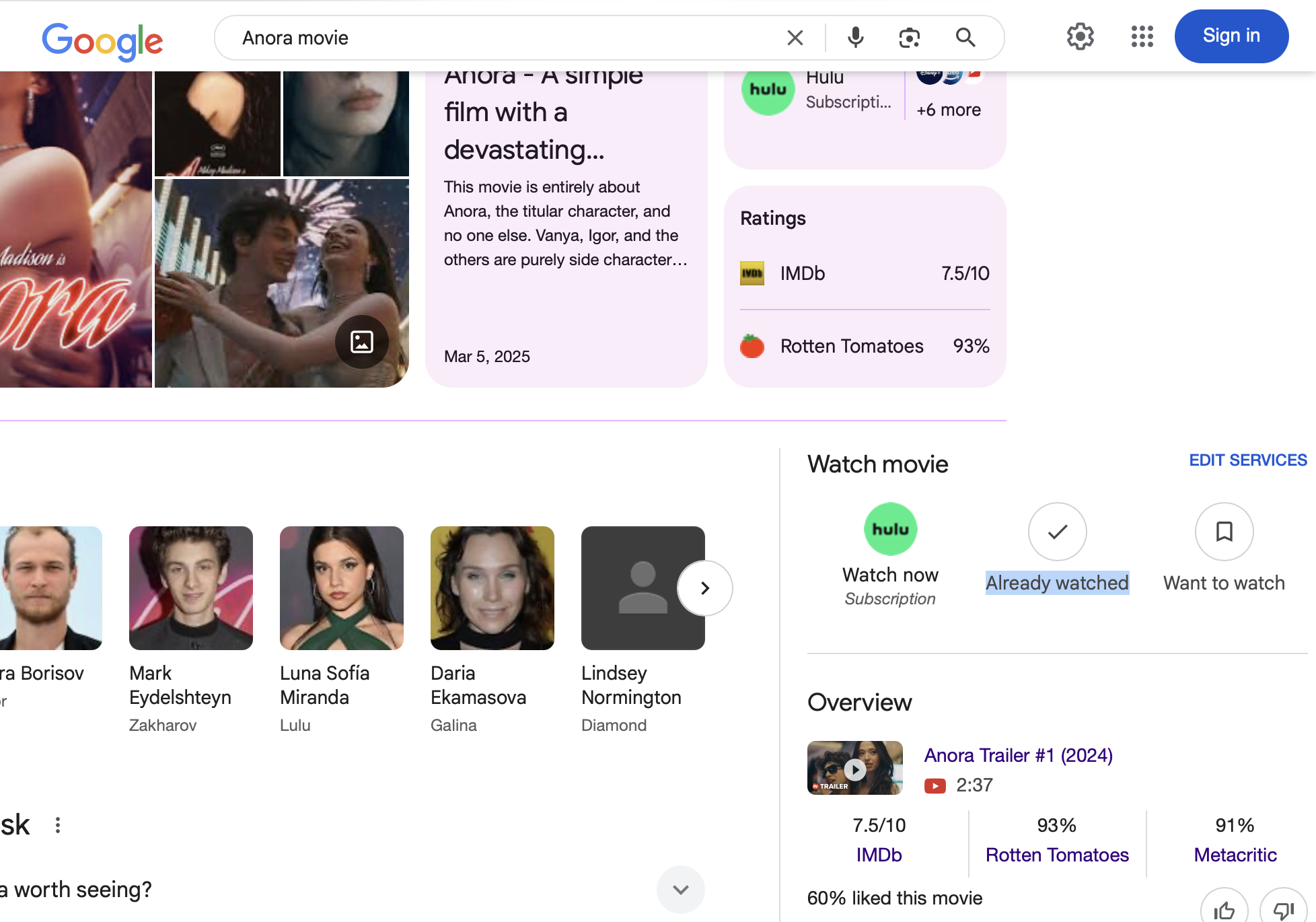Select Mark Eydelshteyn cast photo
The height and width of the screenshot is (922, 1316).
(x=191, y=588)
